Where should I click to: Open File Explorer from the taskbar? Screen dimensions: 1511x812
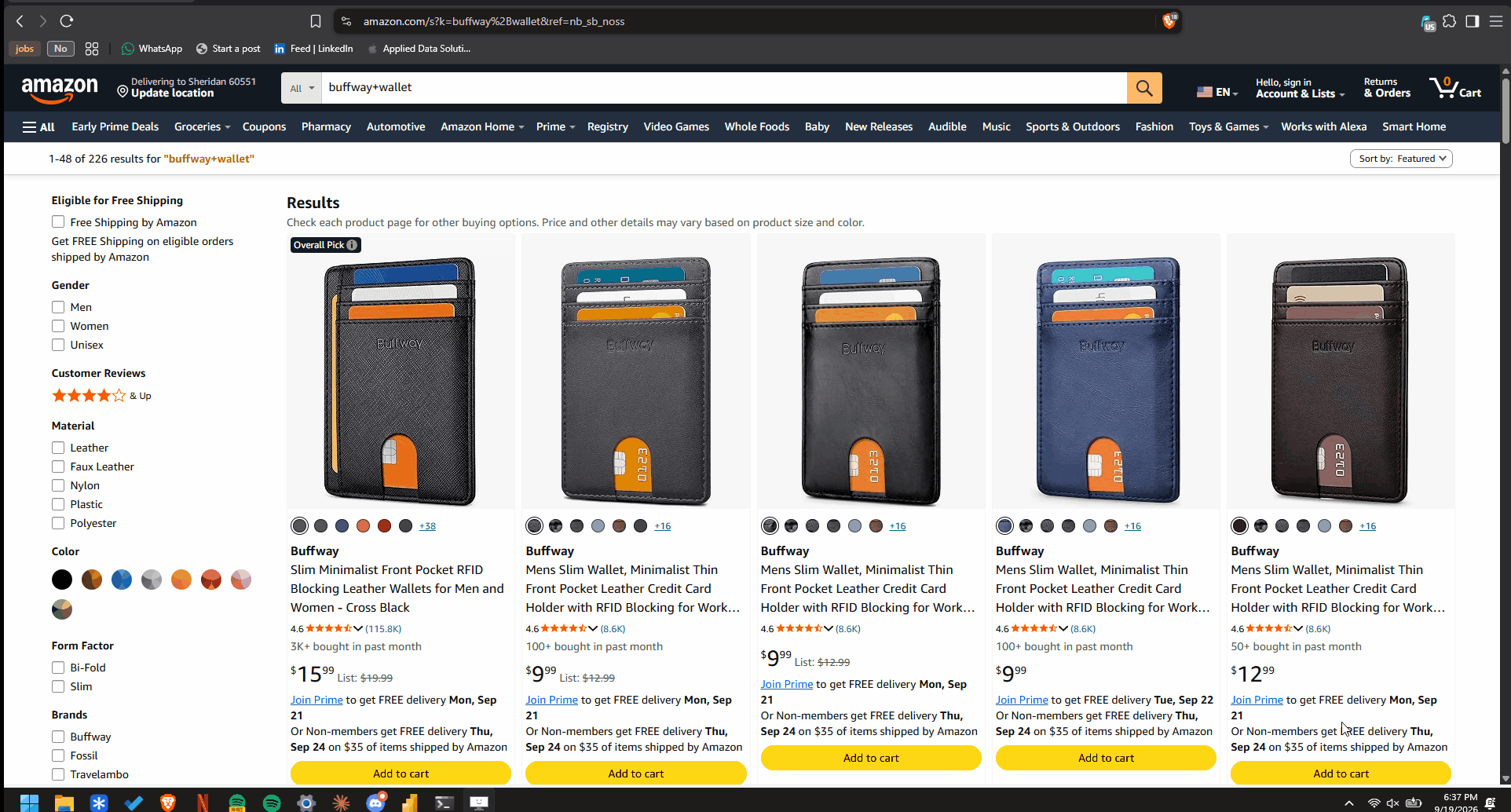pyautogui.click(x=64, y=803)
